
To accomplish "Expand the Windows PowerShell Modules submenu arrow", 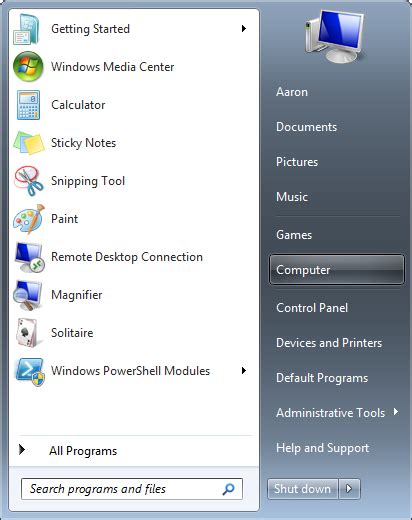I will click(244, 371).
